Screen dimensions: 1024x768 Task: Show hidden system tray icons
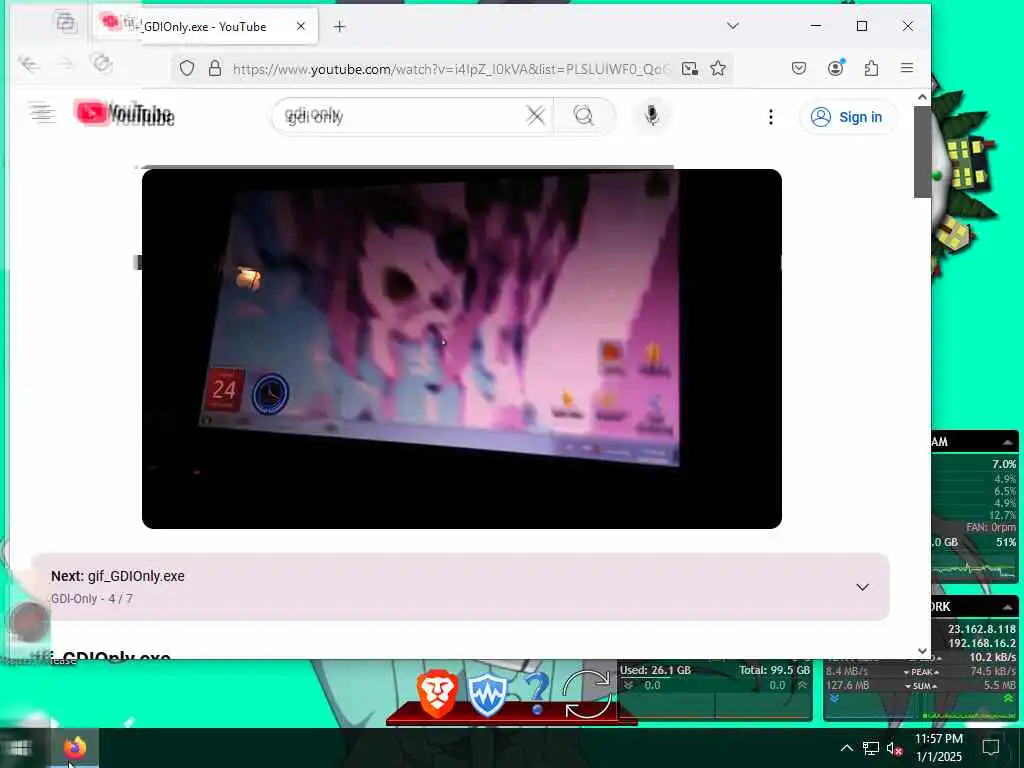(x=846, y=748)
